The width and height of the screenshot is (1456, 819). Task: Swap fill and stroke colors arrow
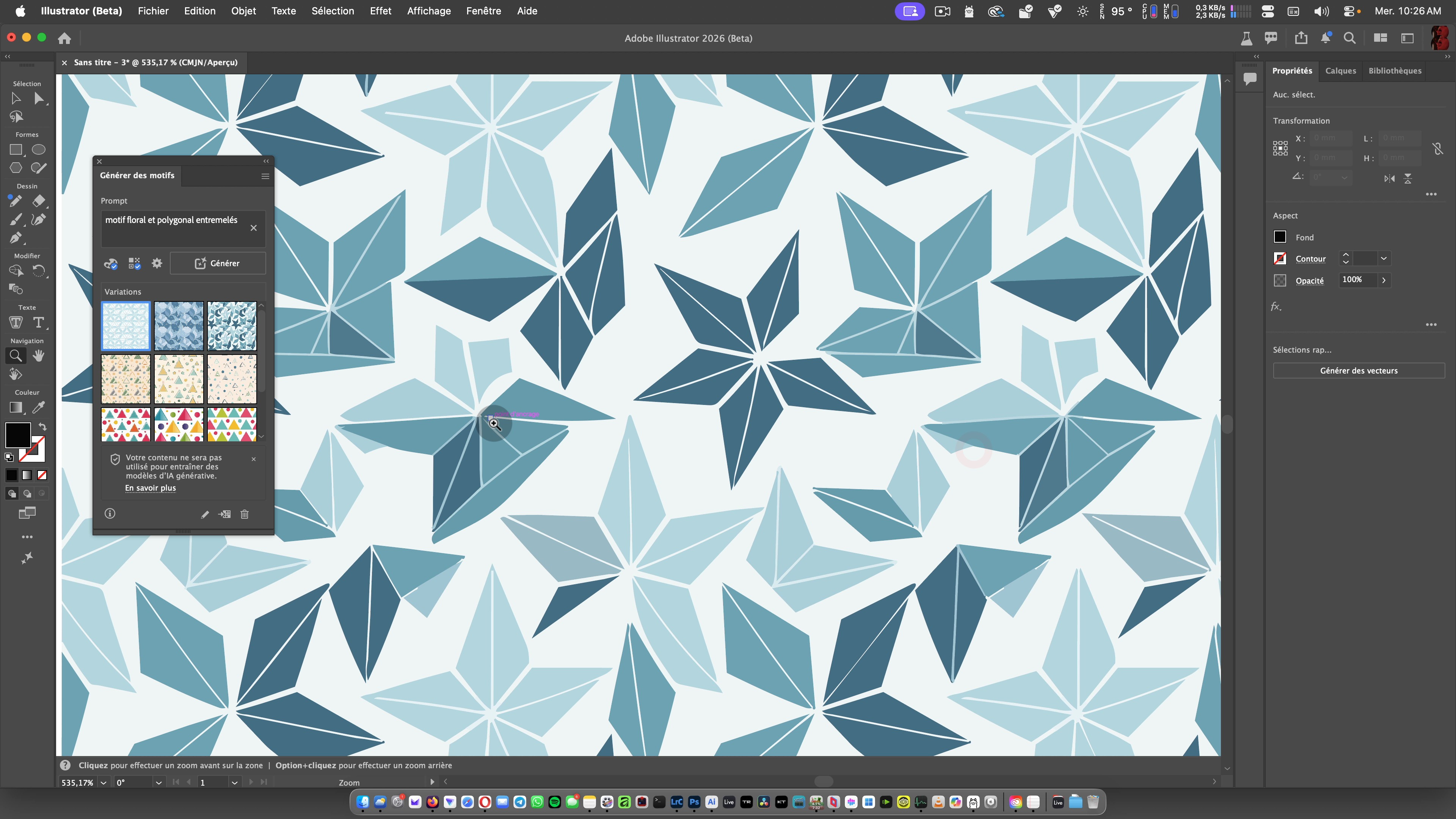point(42,427)
